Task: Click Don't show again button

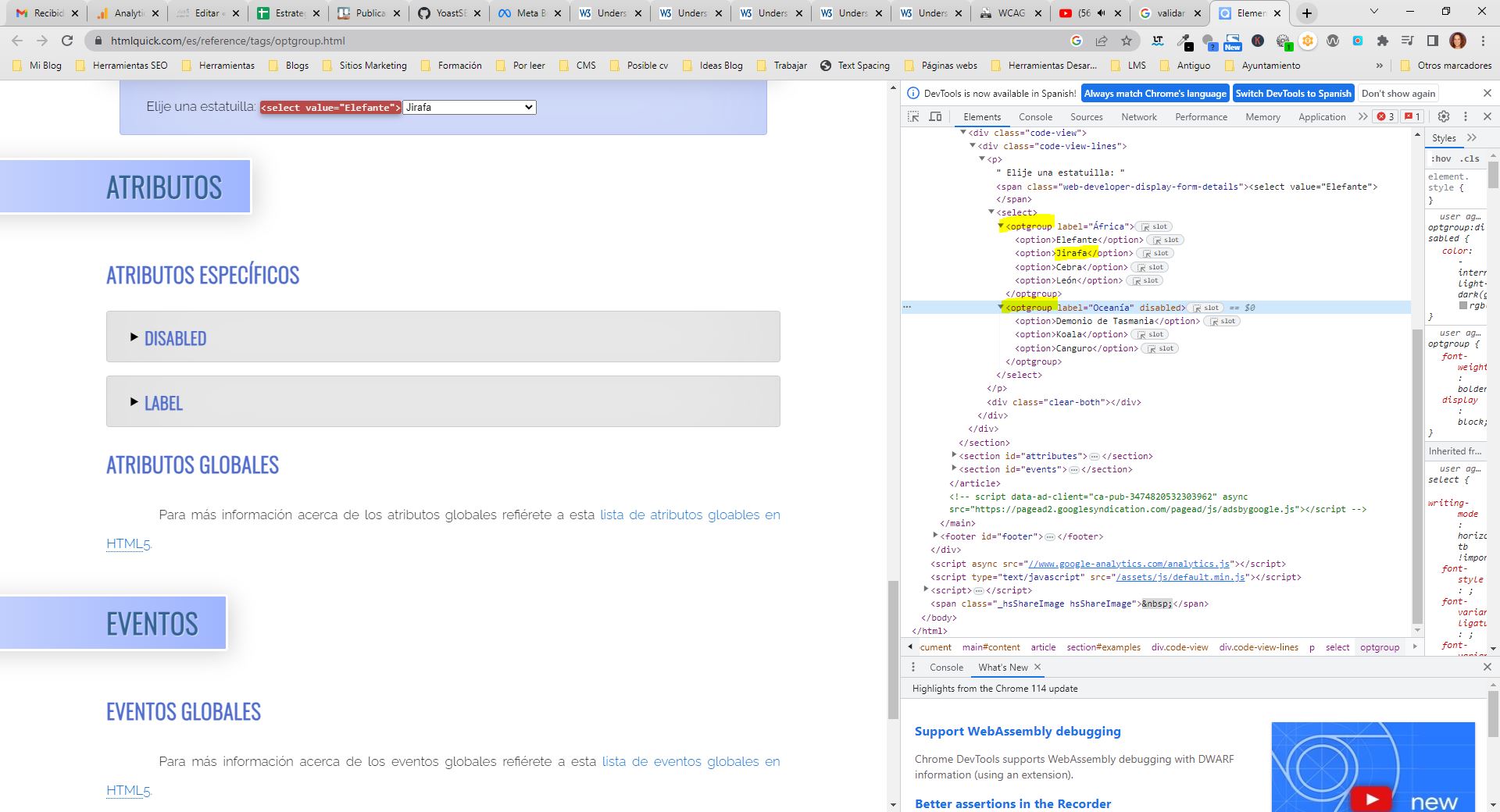Action: (1398, 93)
